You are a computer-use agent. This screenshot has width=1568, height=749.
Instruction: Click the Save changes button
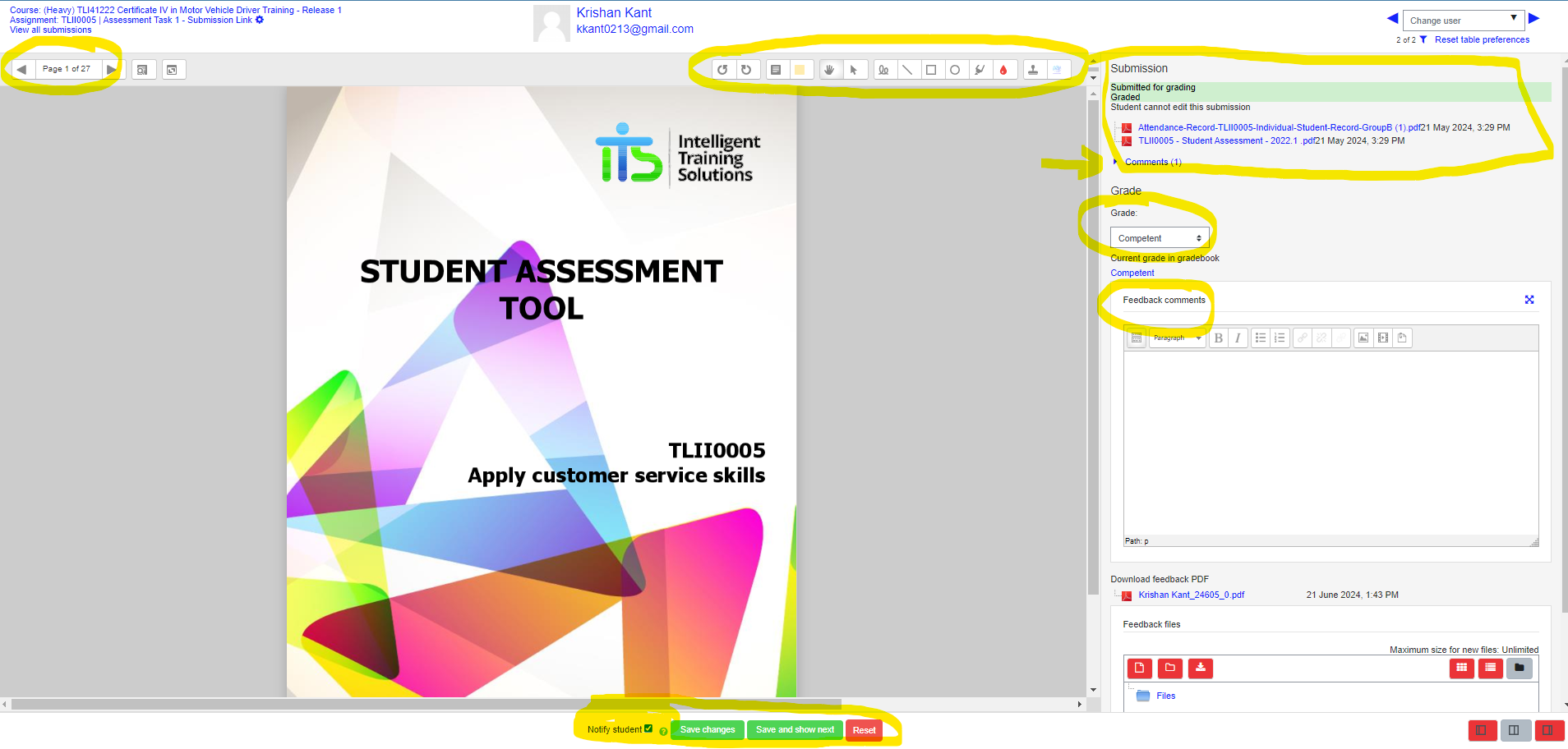click(x=708, y=729)
